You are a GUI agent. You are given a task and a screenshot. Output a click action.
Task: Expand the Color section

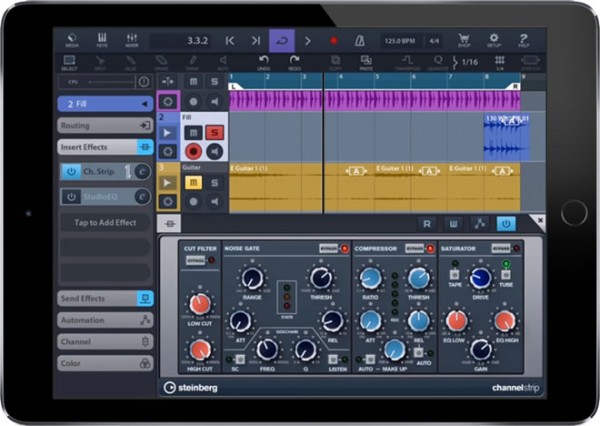click(105, 363)
